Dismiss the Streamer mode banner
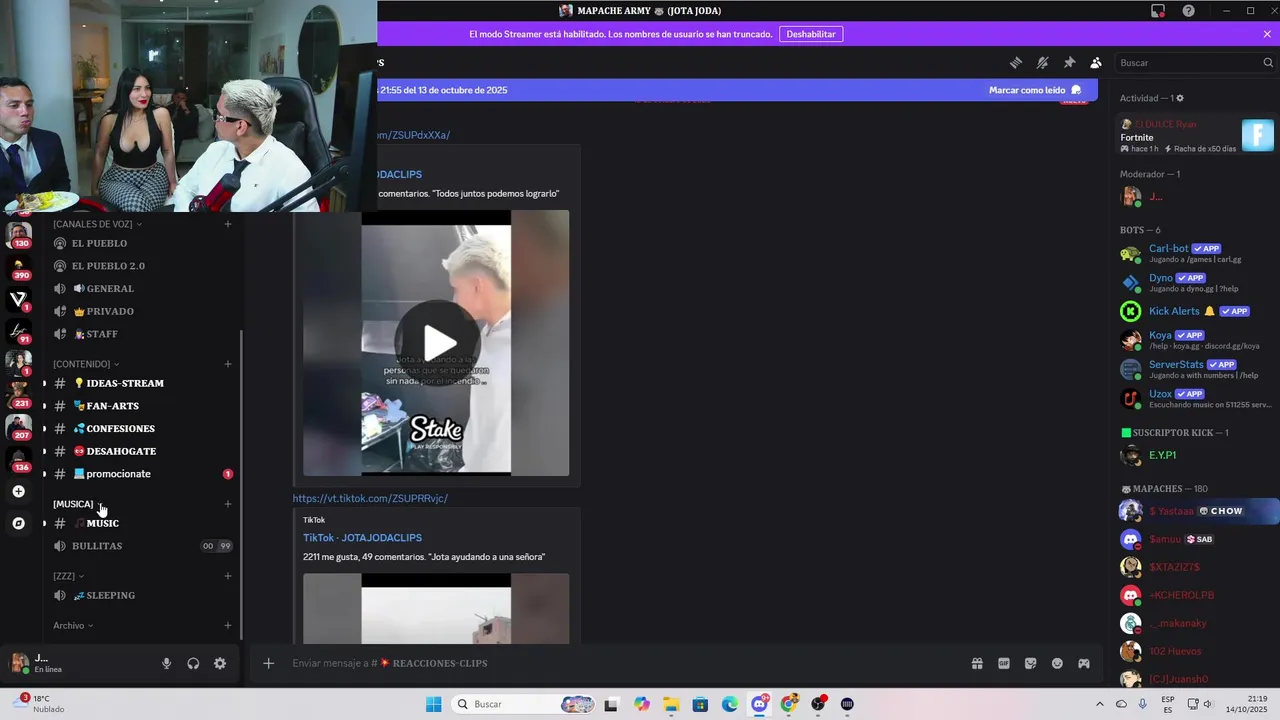 click(1267, 34)
